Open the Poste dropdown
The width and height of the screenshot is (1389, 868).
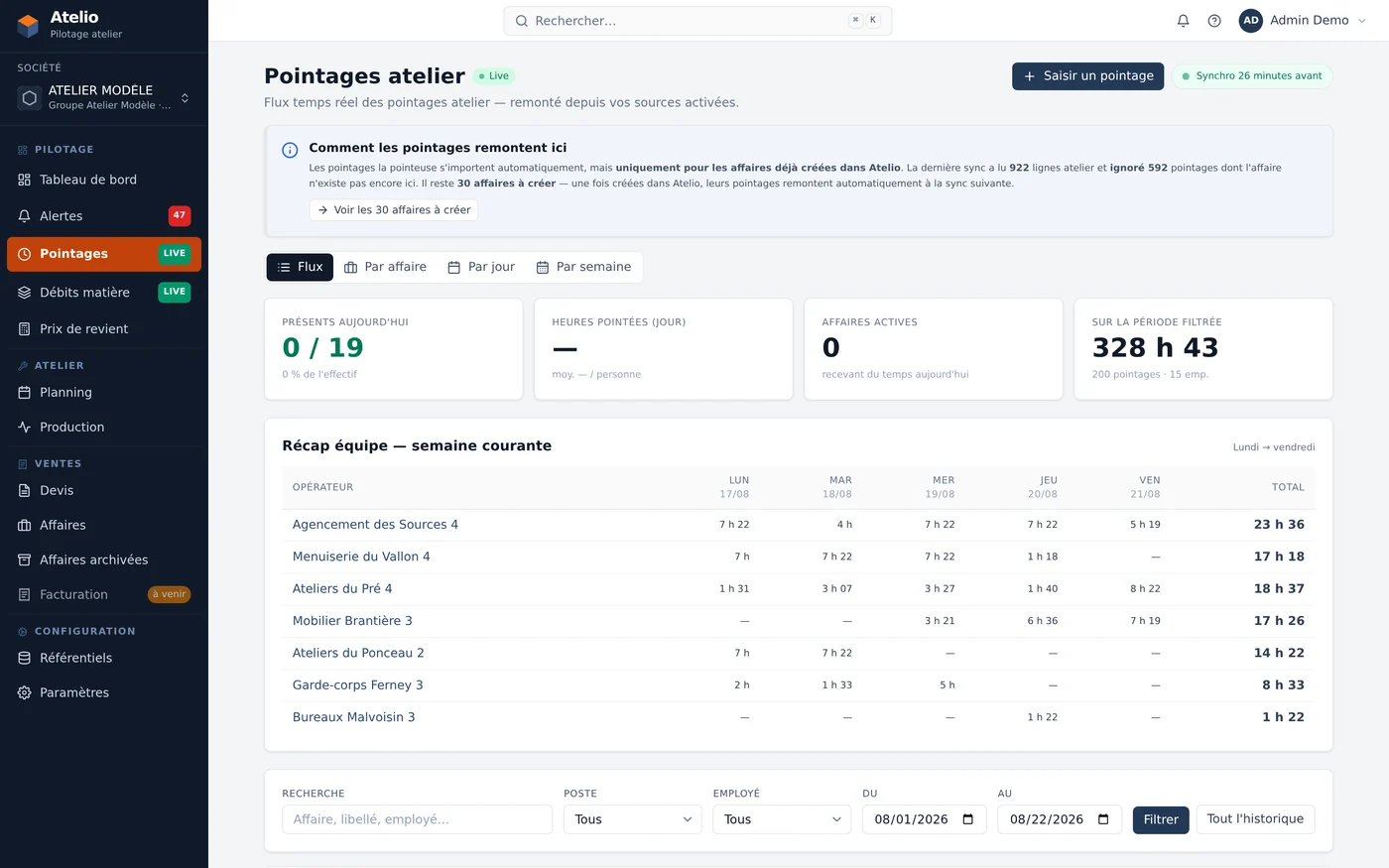pos(633,819)
